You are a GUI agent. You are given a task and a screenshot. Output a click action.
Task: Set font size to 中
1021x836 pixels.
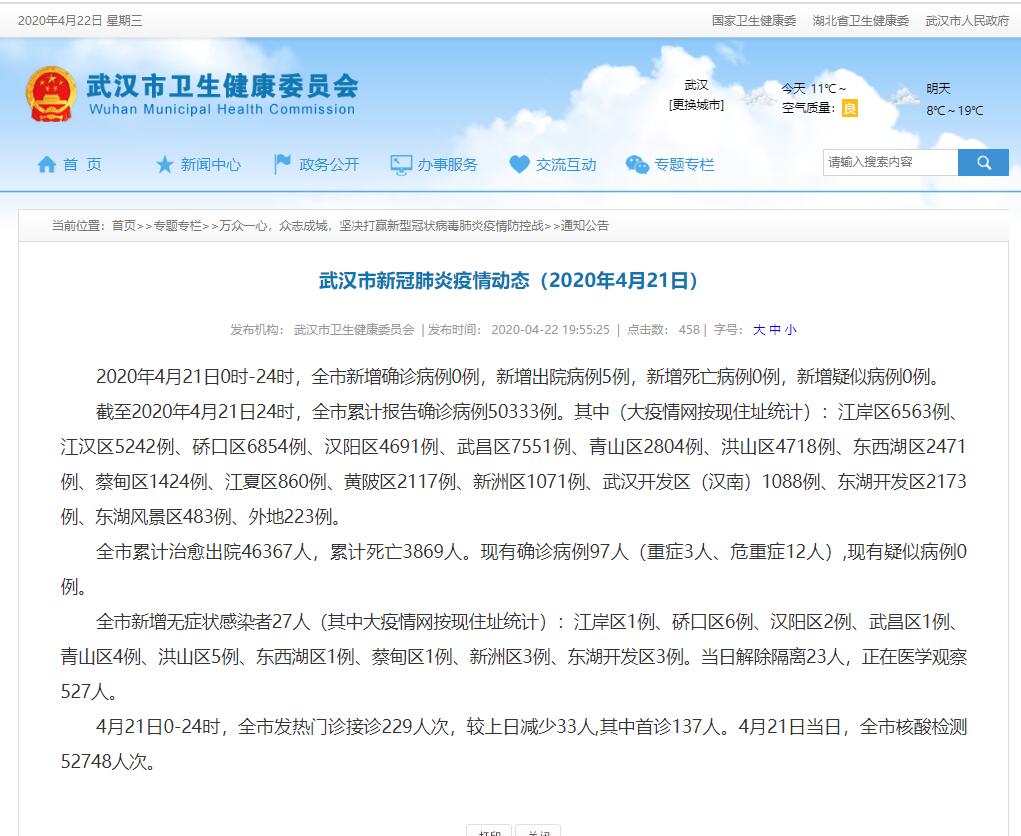775,329
